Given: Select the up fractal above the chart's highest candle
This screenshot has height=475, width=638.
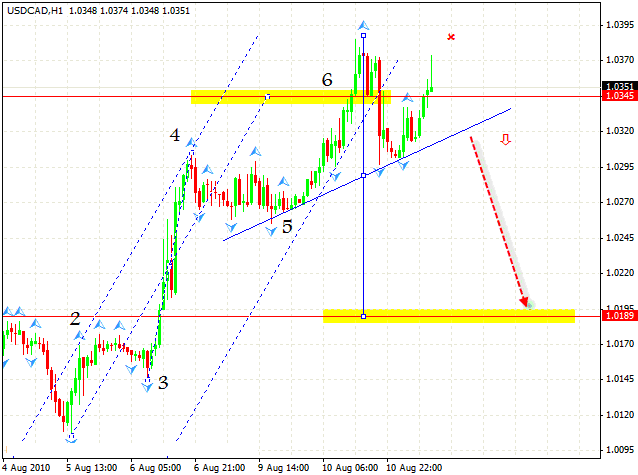Looking at the screenshot, I should pos(363,26).
